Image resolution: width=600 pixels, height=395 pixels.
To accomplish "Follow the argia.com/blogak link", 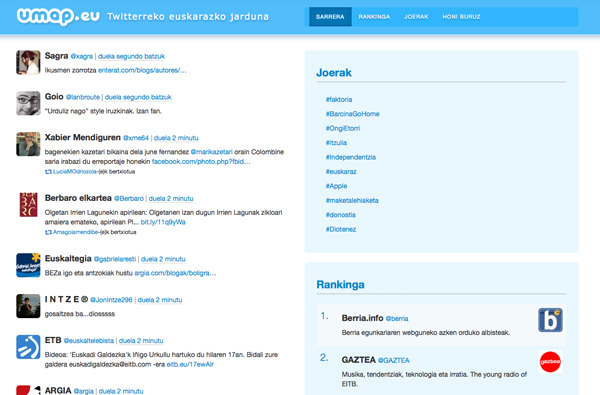I will point(175,273).
